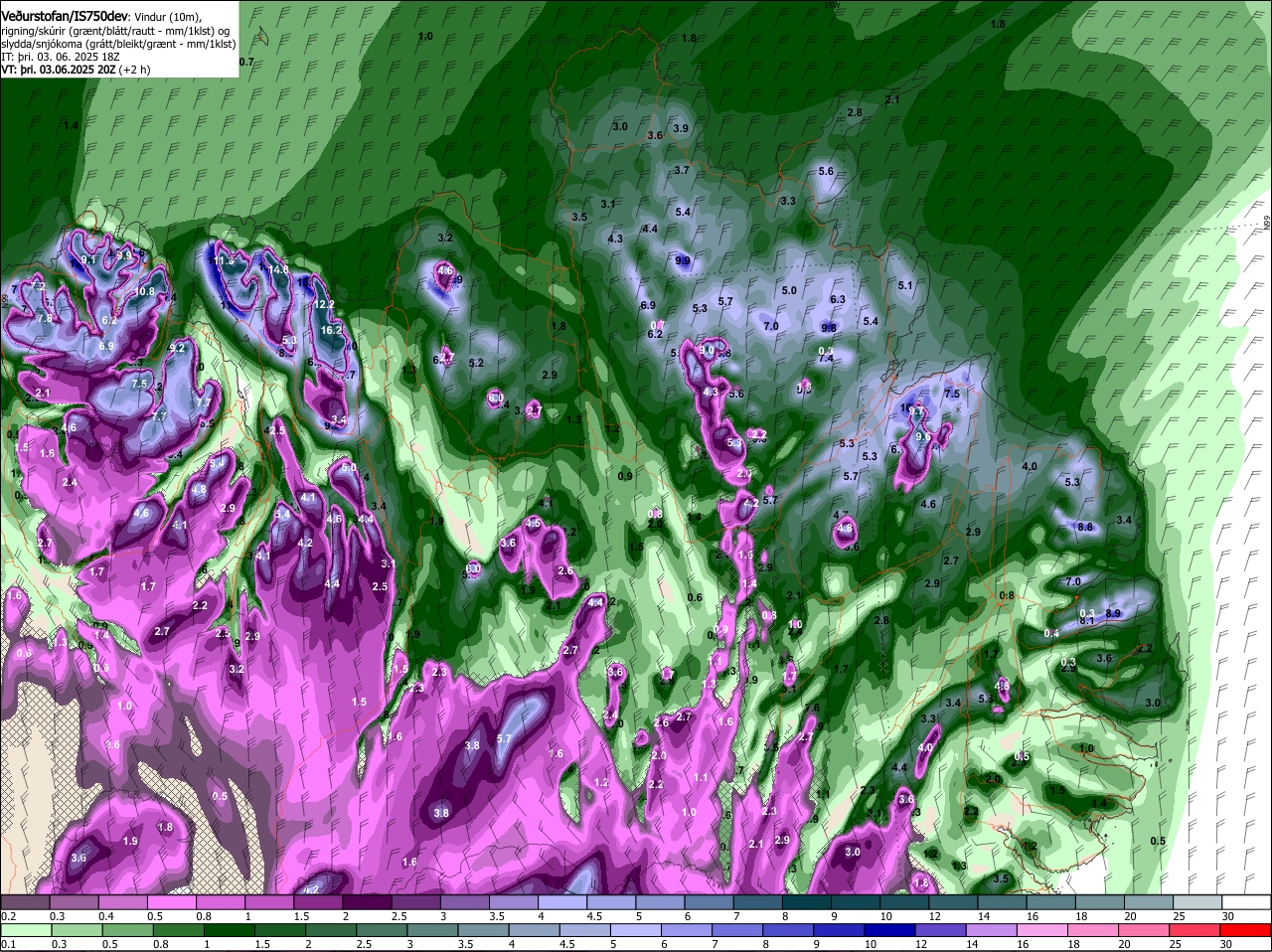Click the '6.3' map value
This screenshot has width=1272, height=952.
pos(838,299)
